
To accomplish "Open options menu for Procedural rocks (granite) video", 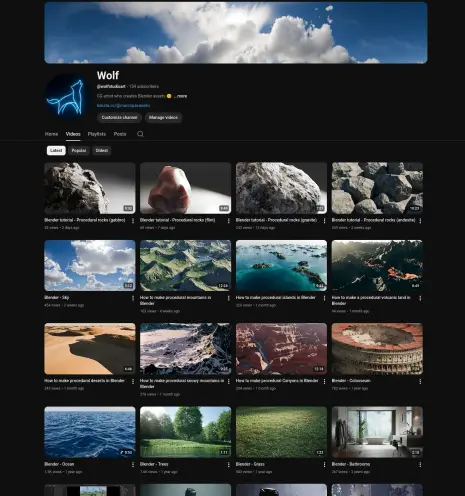I will [x=324, y=221].
